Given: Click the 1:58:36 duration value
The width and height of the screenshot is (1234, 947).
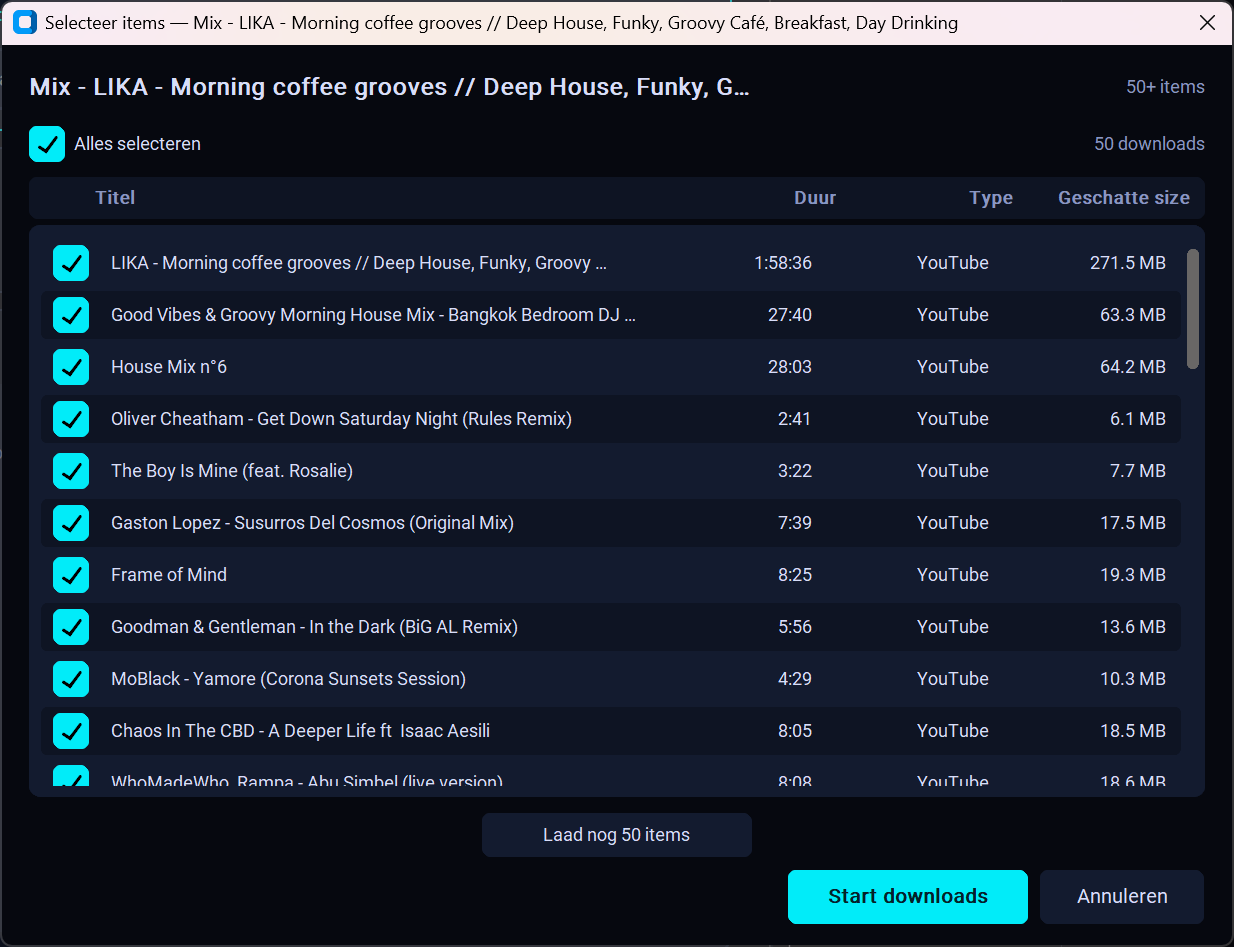Looking at the screenshot, I should pyautogui.click(x=783, y=263).
